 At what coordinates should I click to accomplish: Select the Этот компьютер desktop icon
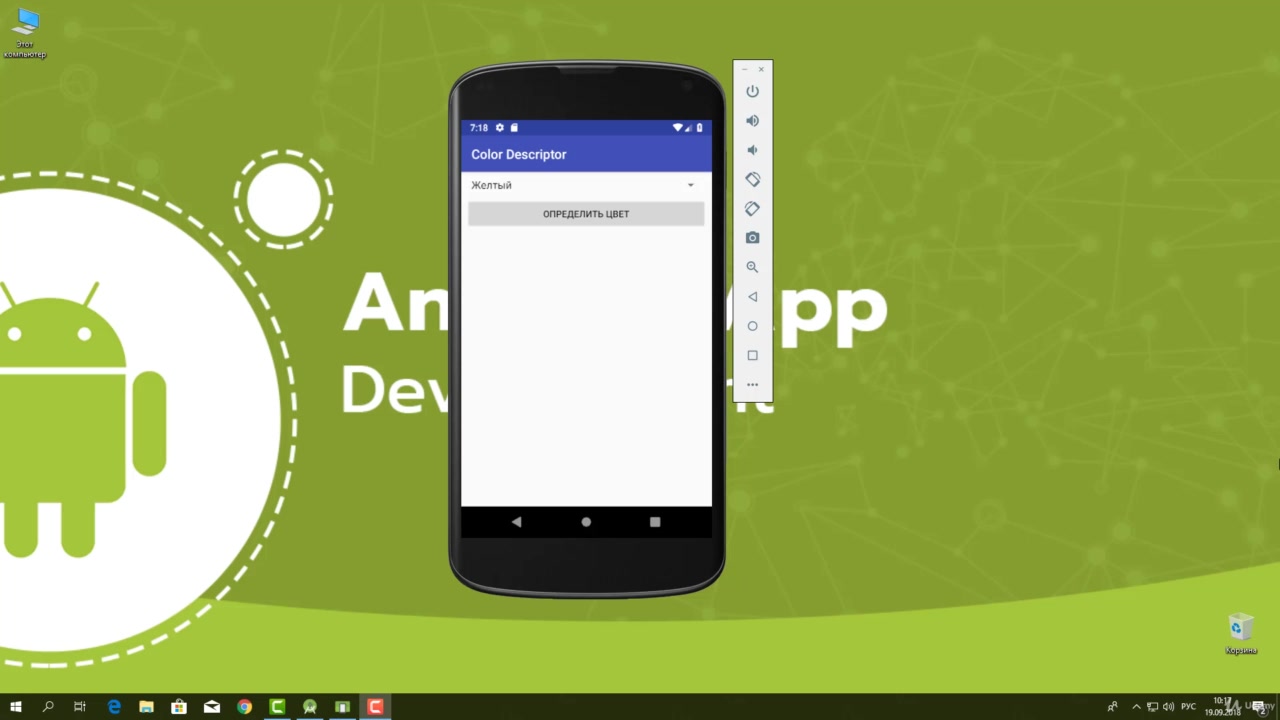point(25,34)
